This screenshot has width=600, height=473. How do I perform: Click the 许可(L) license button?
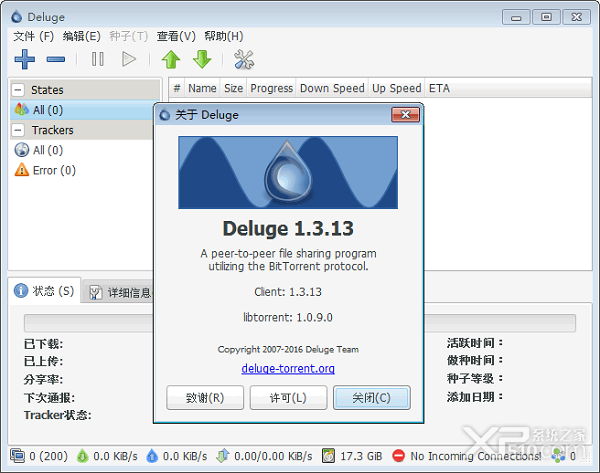tap(289, 398)
